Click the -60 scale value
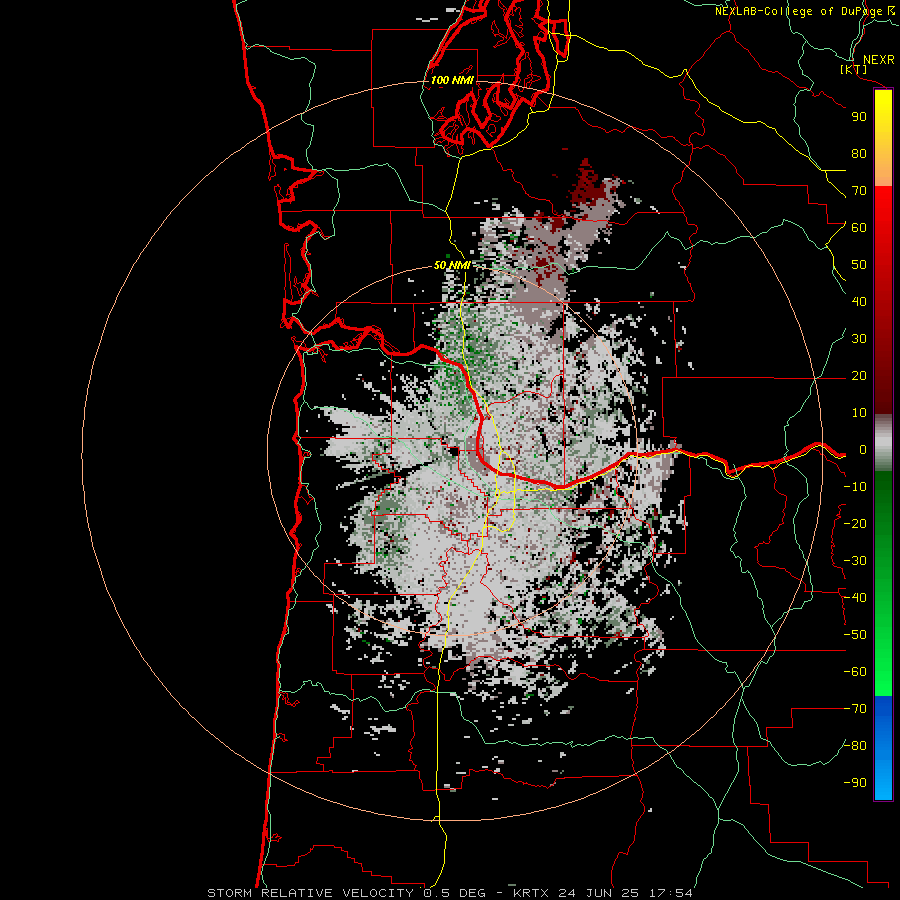The image size is (900, 900). pos(855,672)
